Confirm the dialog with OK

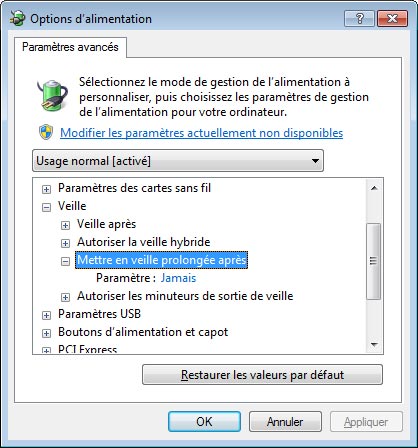(204, 422)
